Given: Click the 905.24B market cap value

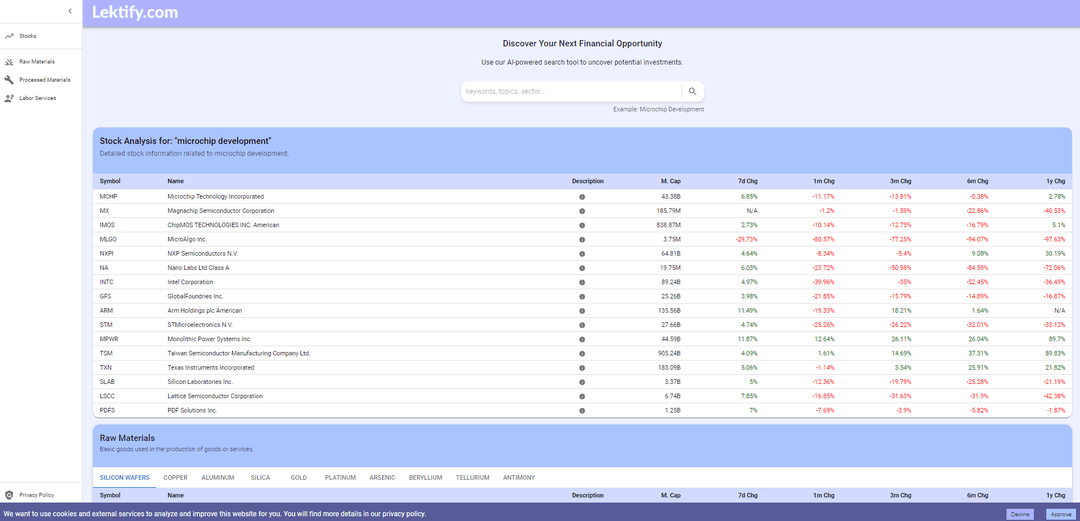Looking at the screenshot, I should pos(669,354).
